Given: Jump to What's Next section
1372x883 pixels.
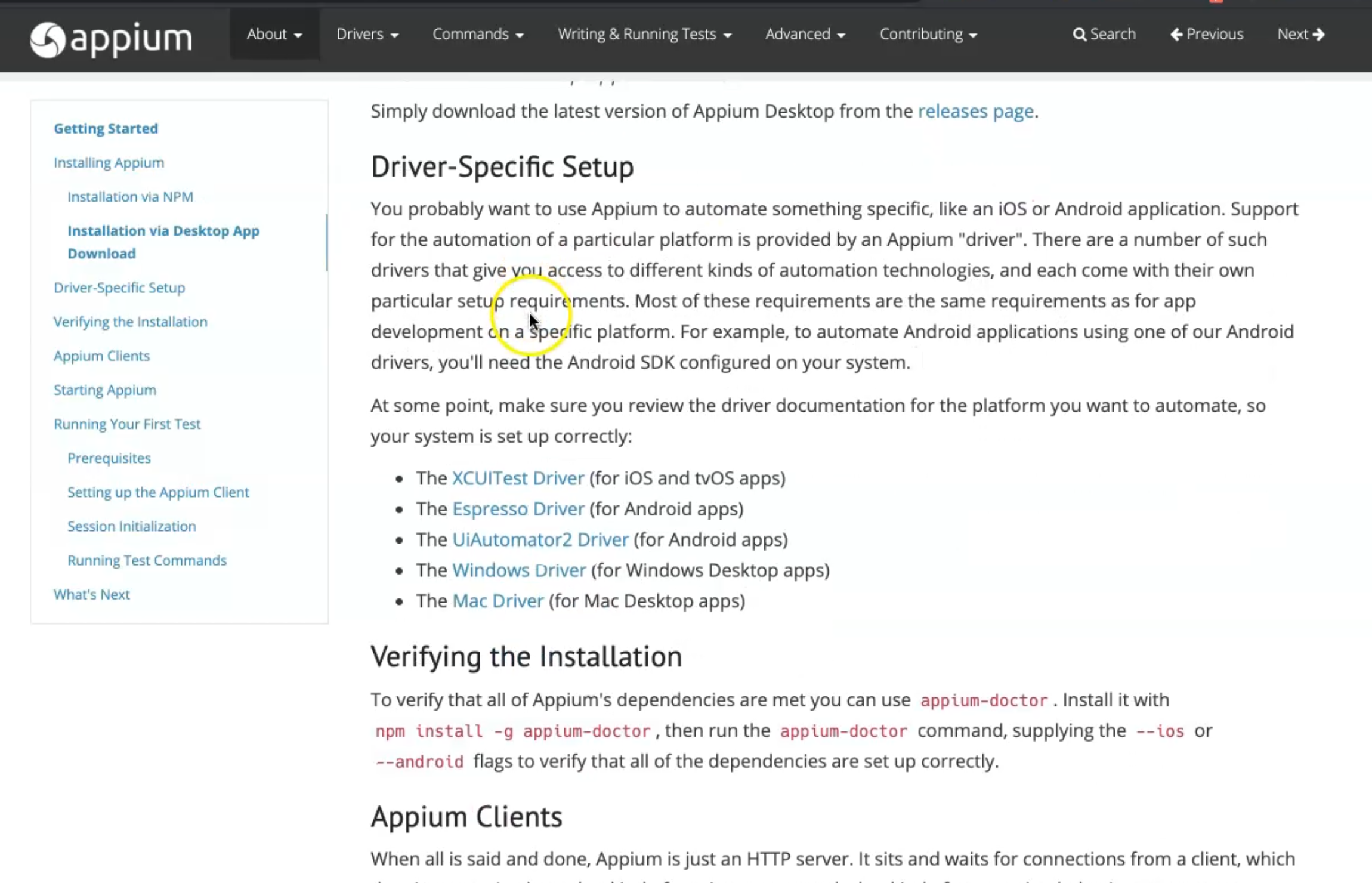Looking at the screenshot, I should point(91,594).
